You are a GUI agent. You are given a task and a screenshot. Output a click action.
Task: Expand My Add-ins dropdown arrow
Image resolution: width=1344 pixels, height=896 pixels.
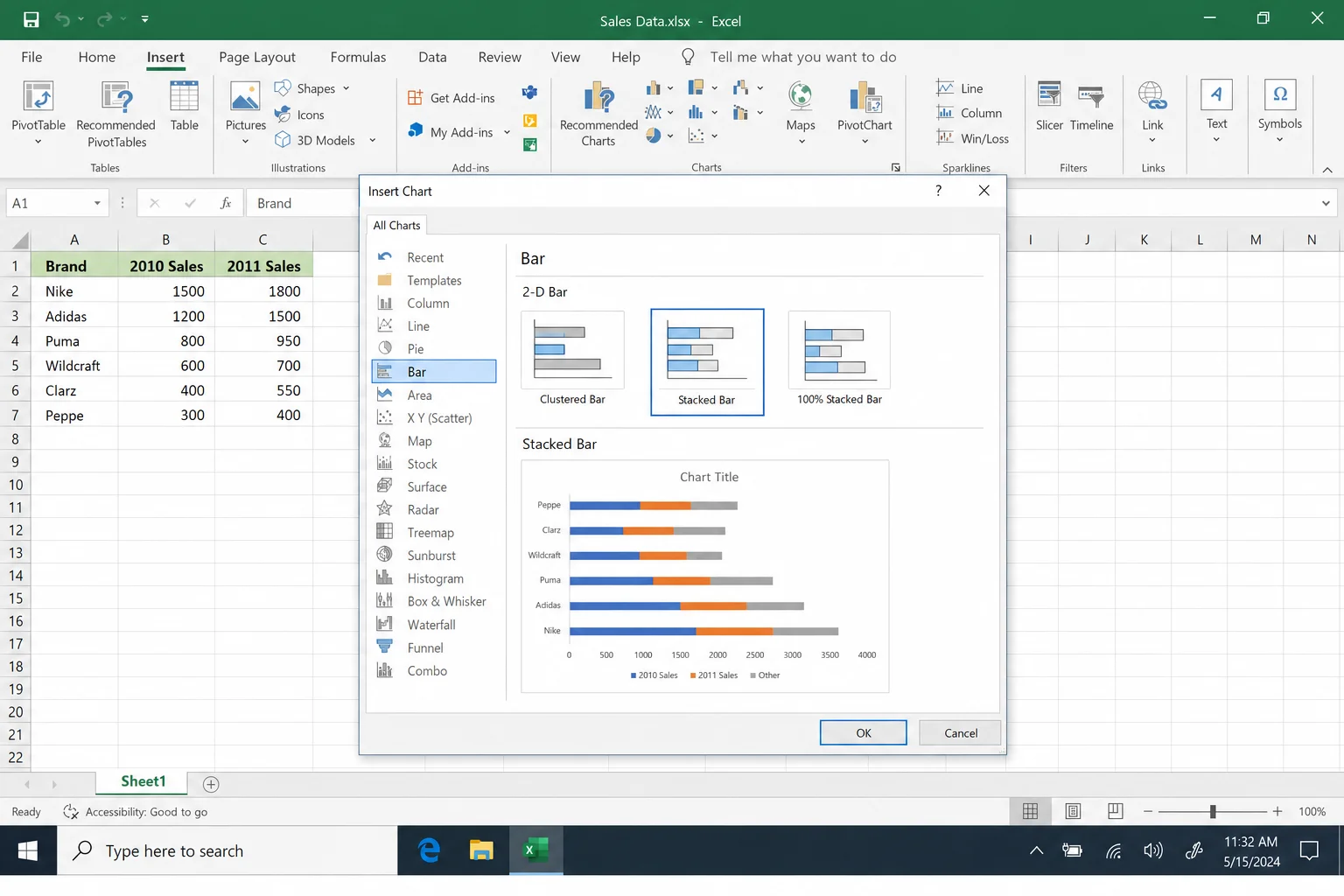click(x=507, y=132)
